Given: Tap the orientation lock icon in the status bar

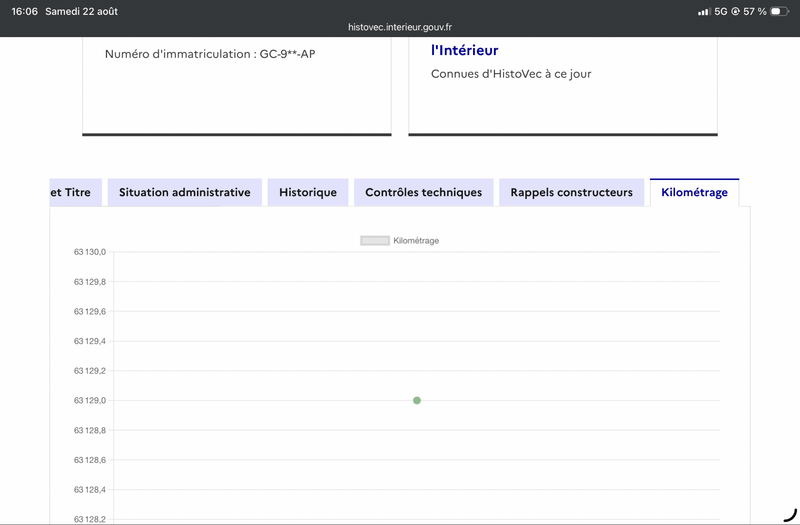Looking at the screenshot, I should click(x=735, y=11).
